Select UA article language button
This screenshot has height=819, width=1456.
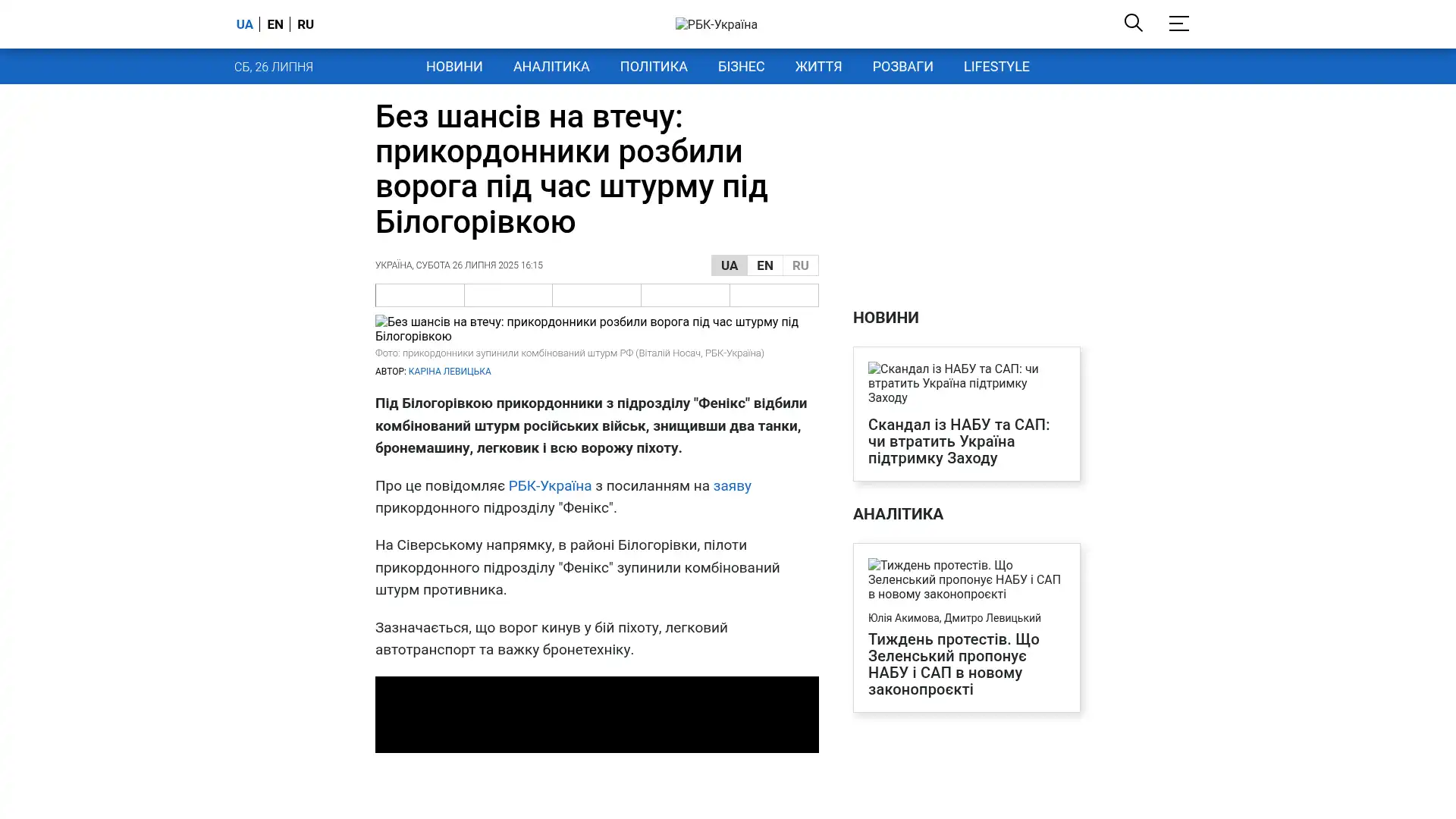click(x=729, y=265)
